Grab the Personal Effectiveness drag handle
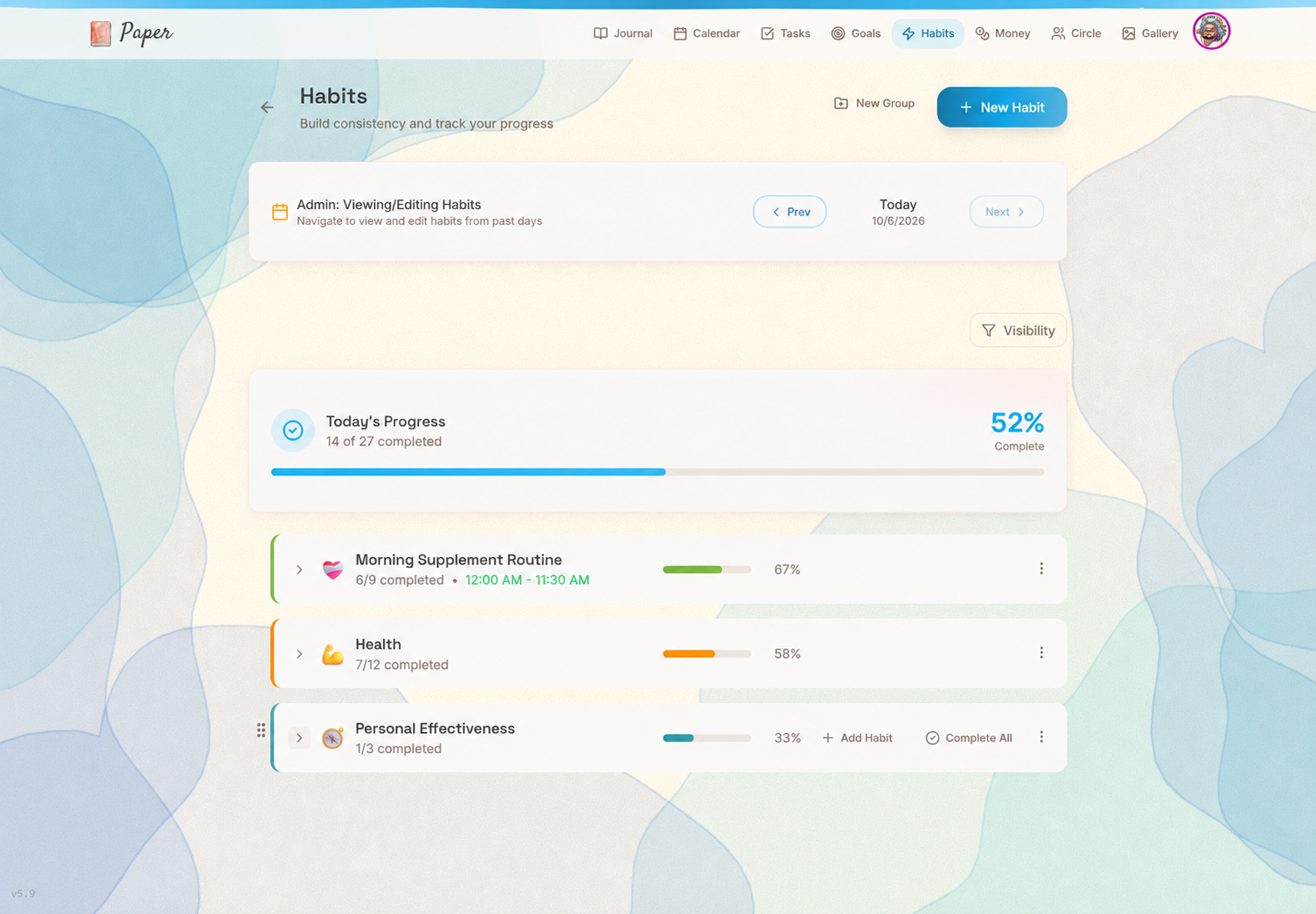This screenshot has height=914, width=1316. (x=261, y=730)
